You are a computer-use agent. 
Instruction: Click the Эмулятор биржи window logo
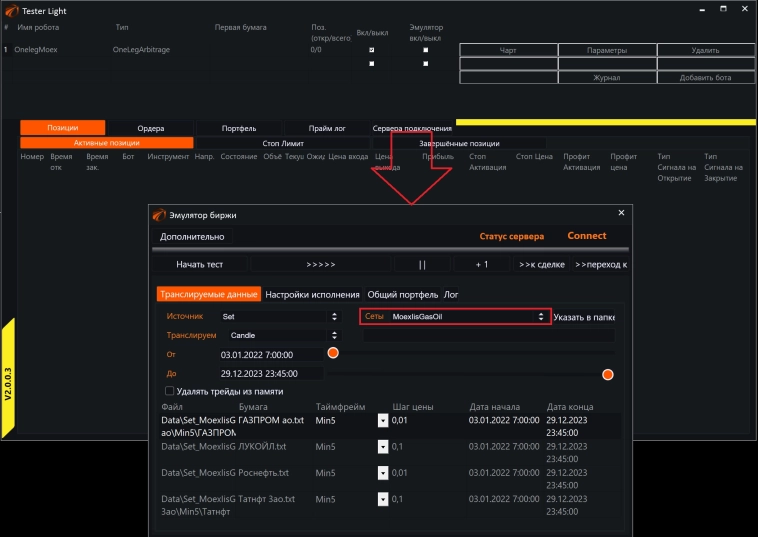(158, 214)
